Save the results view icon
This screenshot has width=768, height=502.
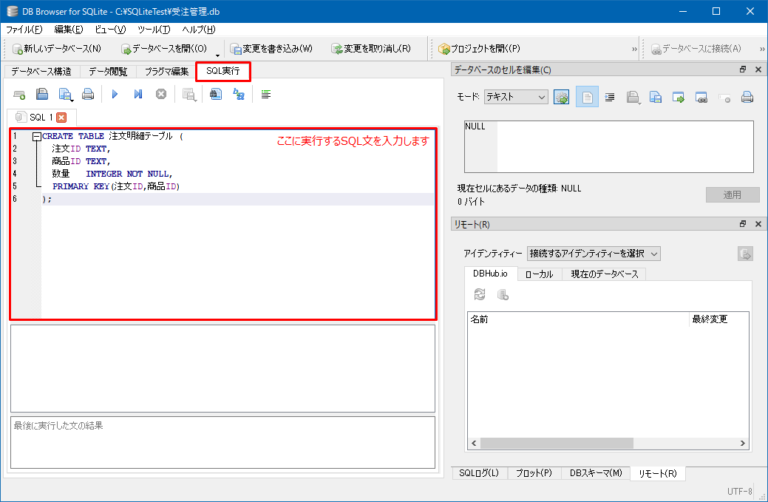point(189,95)
